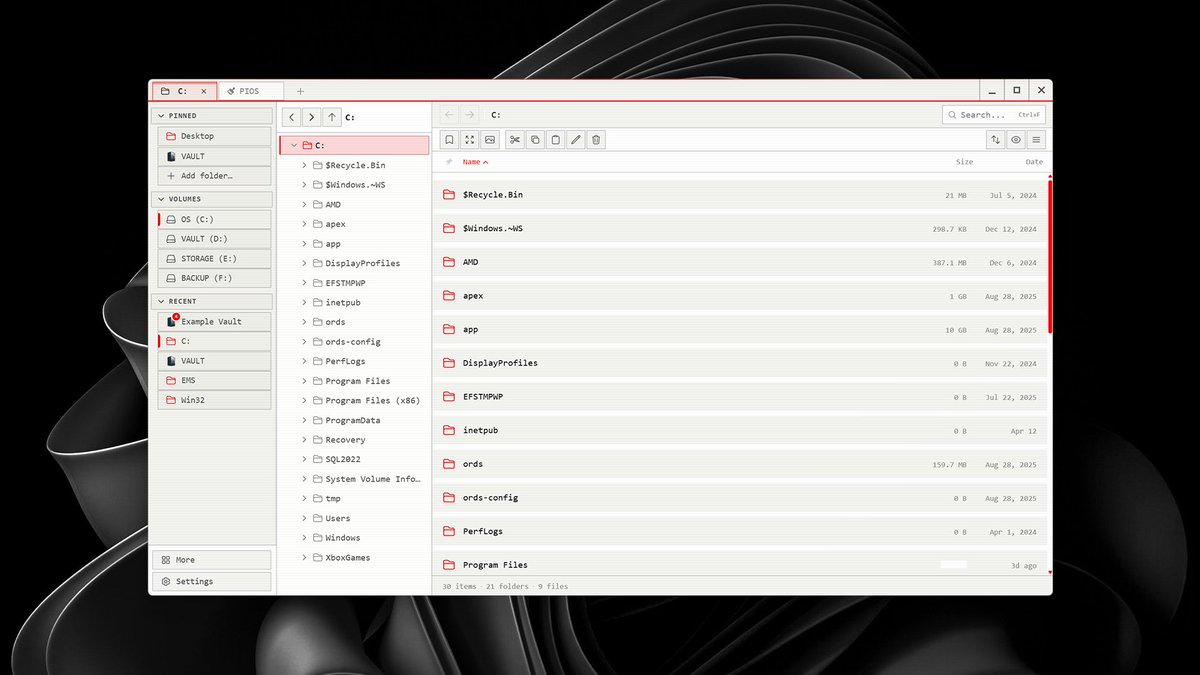The height and width of the screenshot is (675, 1200).
Task: Click the tree panel's forward chevron button
Action: 311,117
